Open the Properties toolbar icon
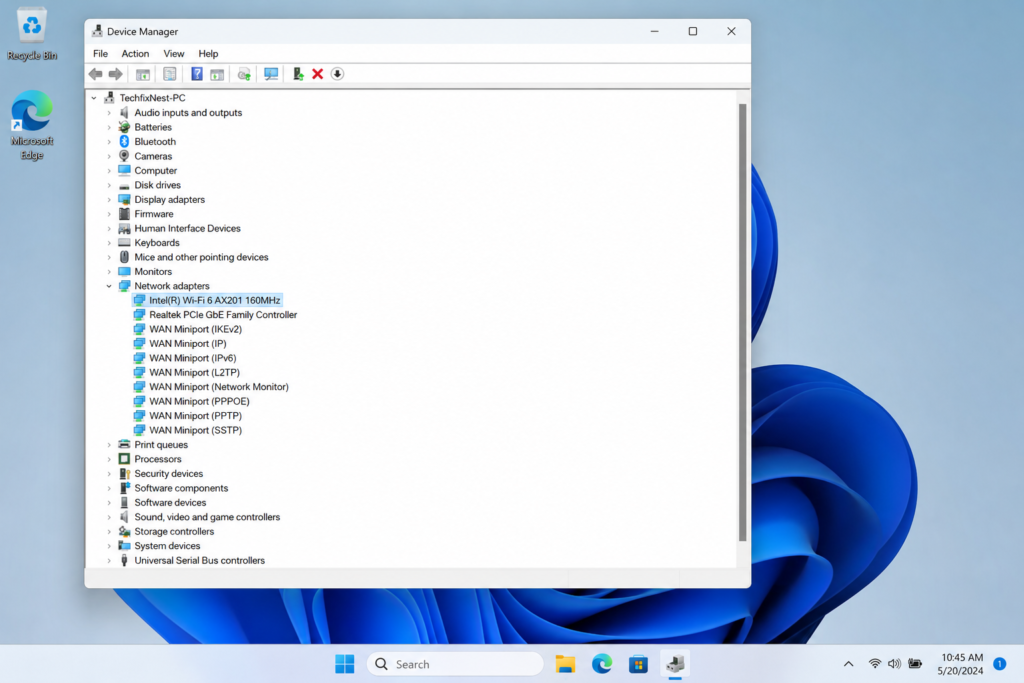Viewport: 1024px width, 683px height. coord(170,74)
